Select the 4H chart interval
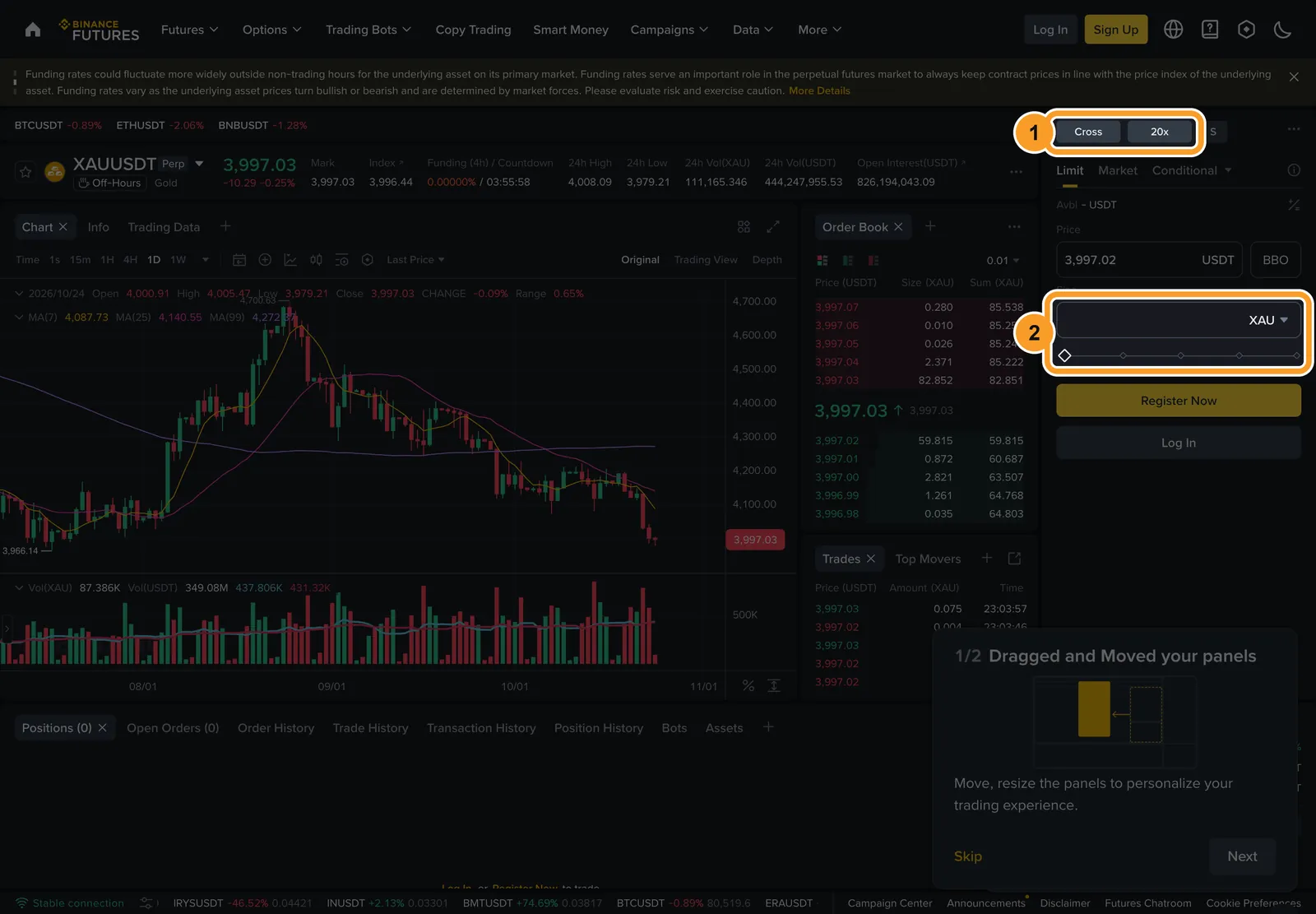This screenshot has width=1316, height=914. [x=130, y=260]
